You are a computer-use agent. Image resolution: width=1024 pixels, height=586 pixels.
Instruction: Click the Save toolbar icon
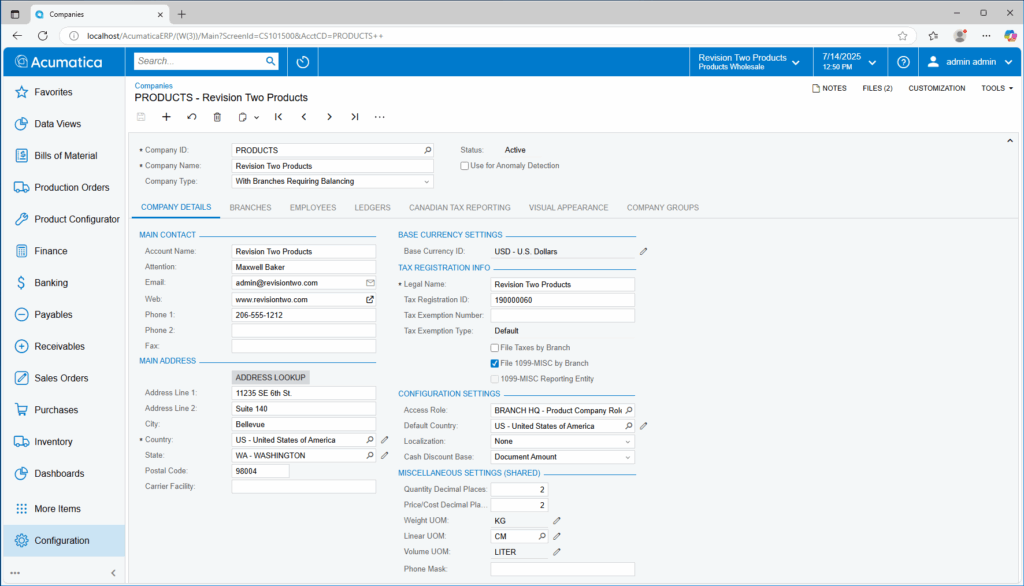(141, 117)
